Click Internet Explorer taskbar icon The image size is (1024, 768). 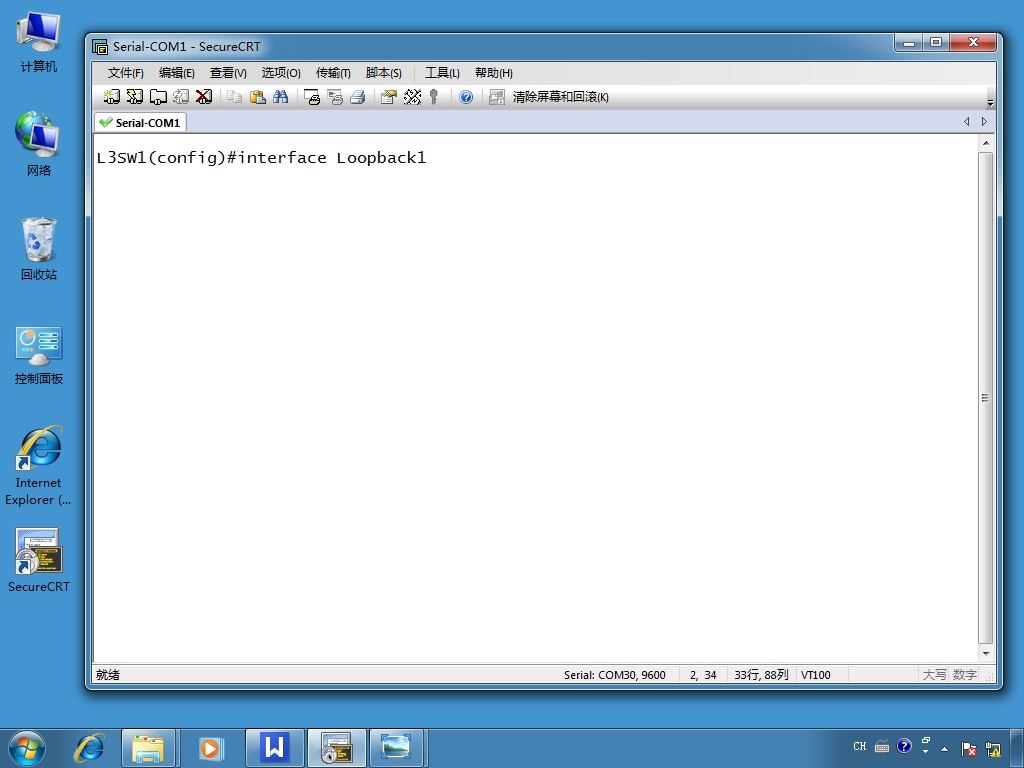89,748
